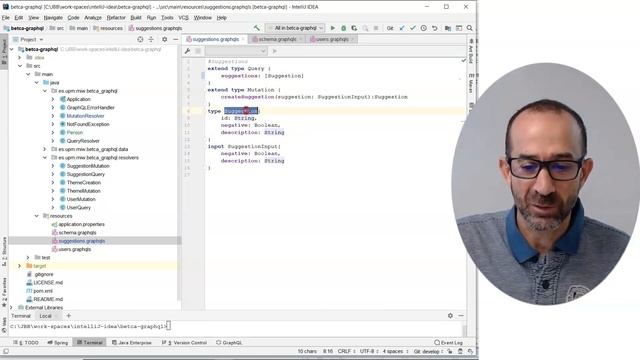Expand the .idea folder
Image resolution: width=640 pixels, height=360 pixels.
click(x=20, y=58)
